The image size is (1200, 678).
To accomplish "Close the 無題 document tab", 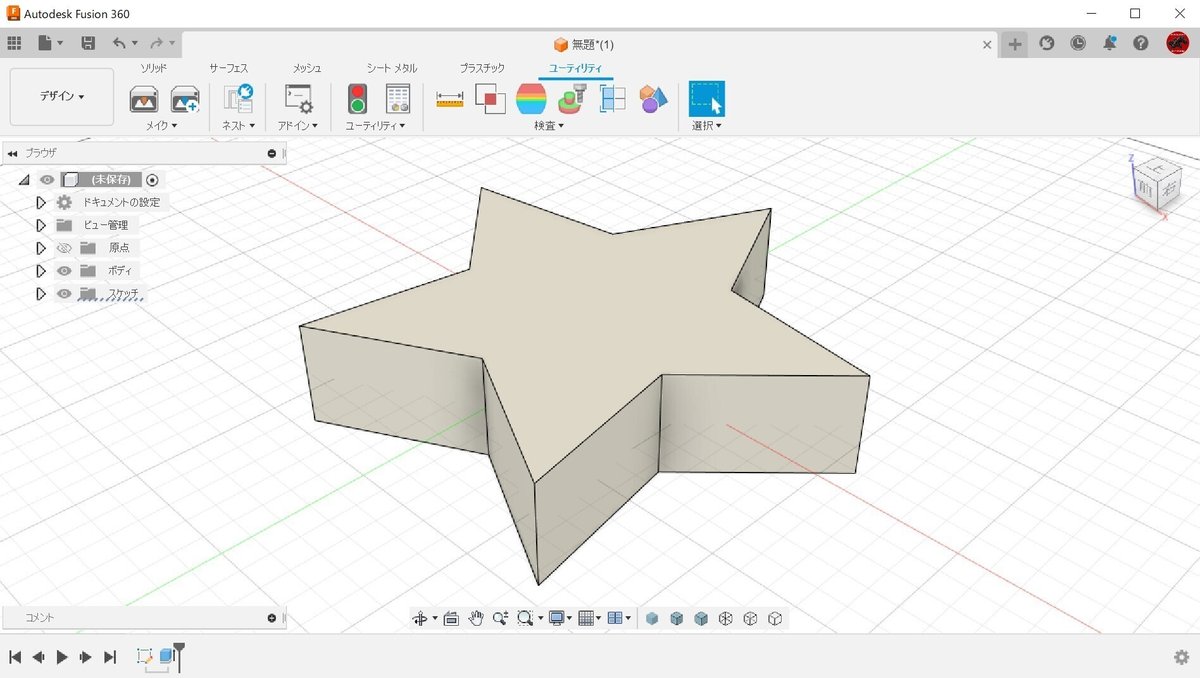I will point(988,44).
